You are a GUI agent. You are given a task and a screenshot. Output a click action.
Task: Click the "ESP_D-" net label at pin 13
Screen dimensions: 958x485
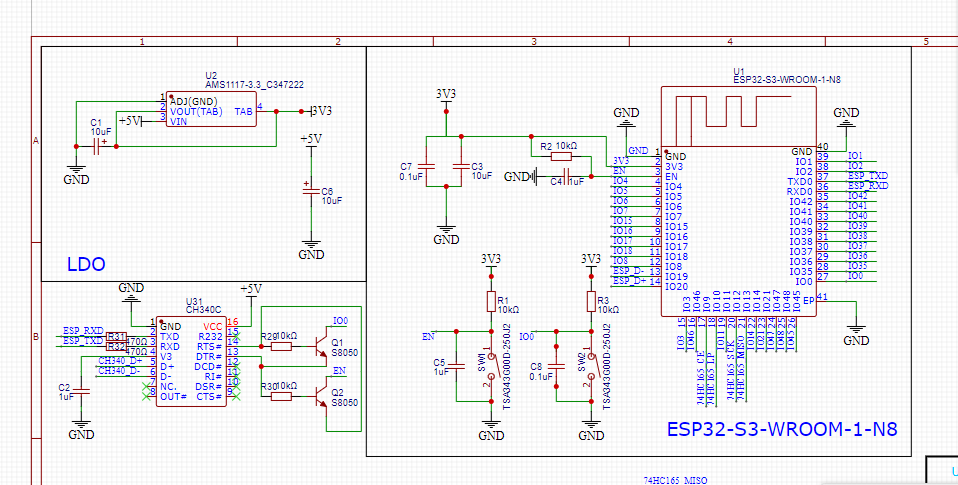[x=629, y=271]
